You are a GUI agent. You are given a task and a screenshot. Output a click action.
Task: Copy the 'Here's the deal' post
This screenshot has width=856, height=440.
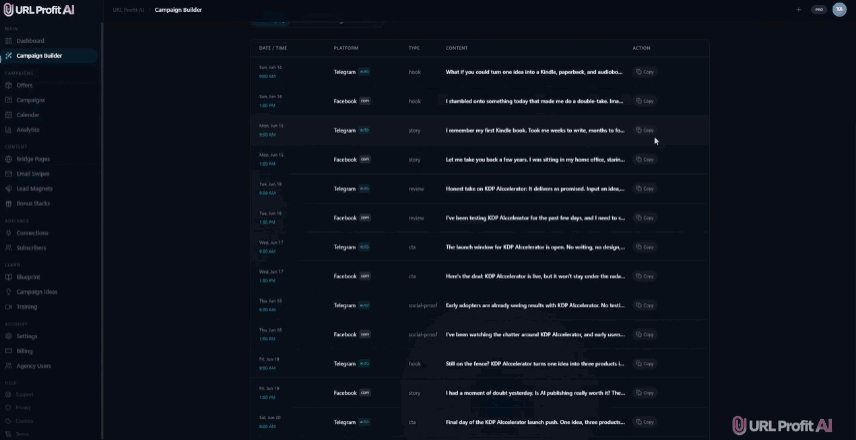click(645, 276)
